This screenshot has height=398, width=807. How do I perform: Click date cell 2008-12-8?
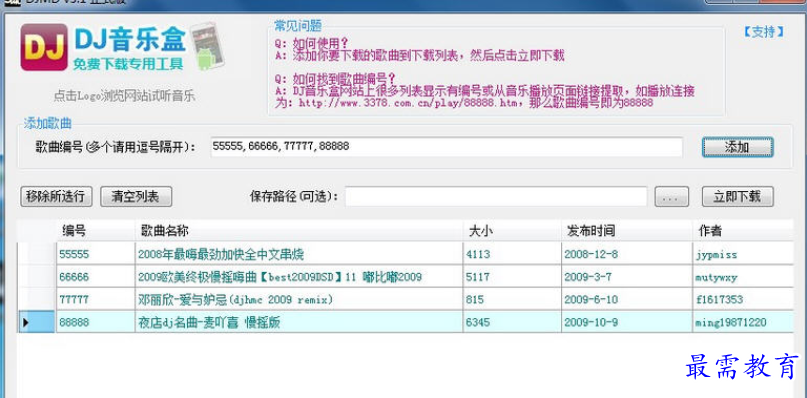[x=627, y=254]
